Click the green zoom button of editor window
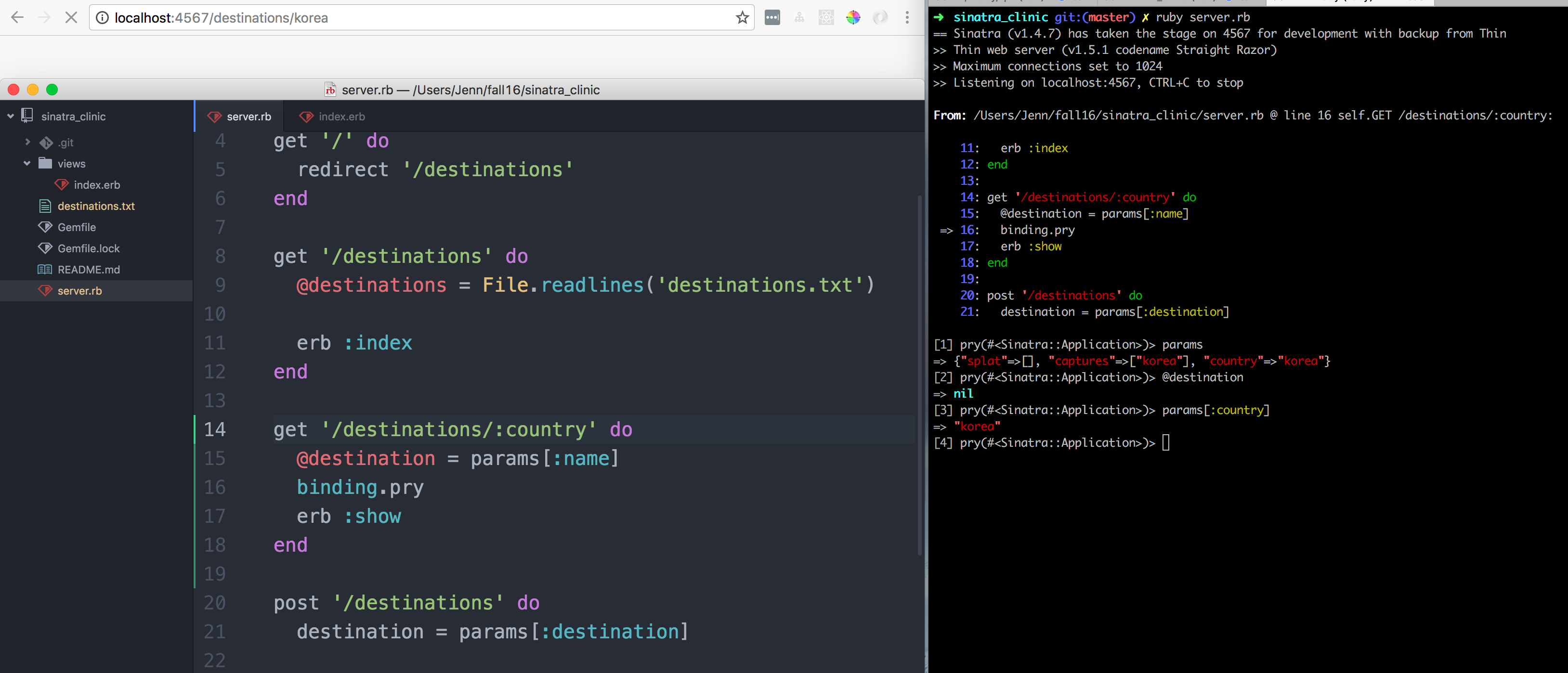This screenshot has height=673, width=1568. [x=52, y=90]
